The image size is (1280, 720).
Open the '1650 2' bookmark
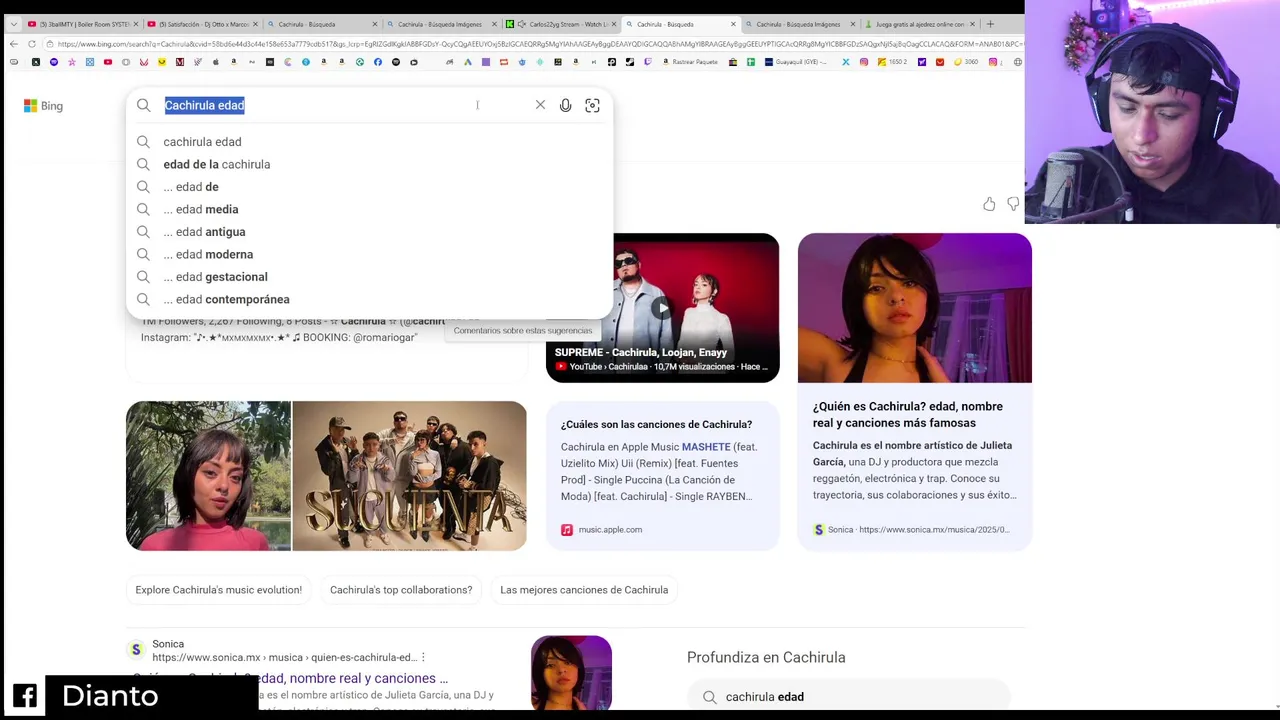pos(892,62)
